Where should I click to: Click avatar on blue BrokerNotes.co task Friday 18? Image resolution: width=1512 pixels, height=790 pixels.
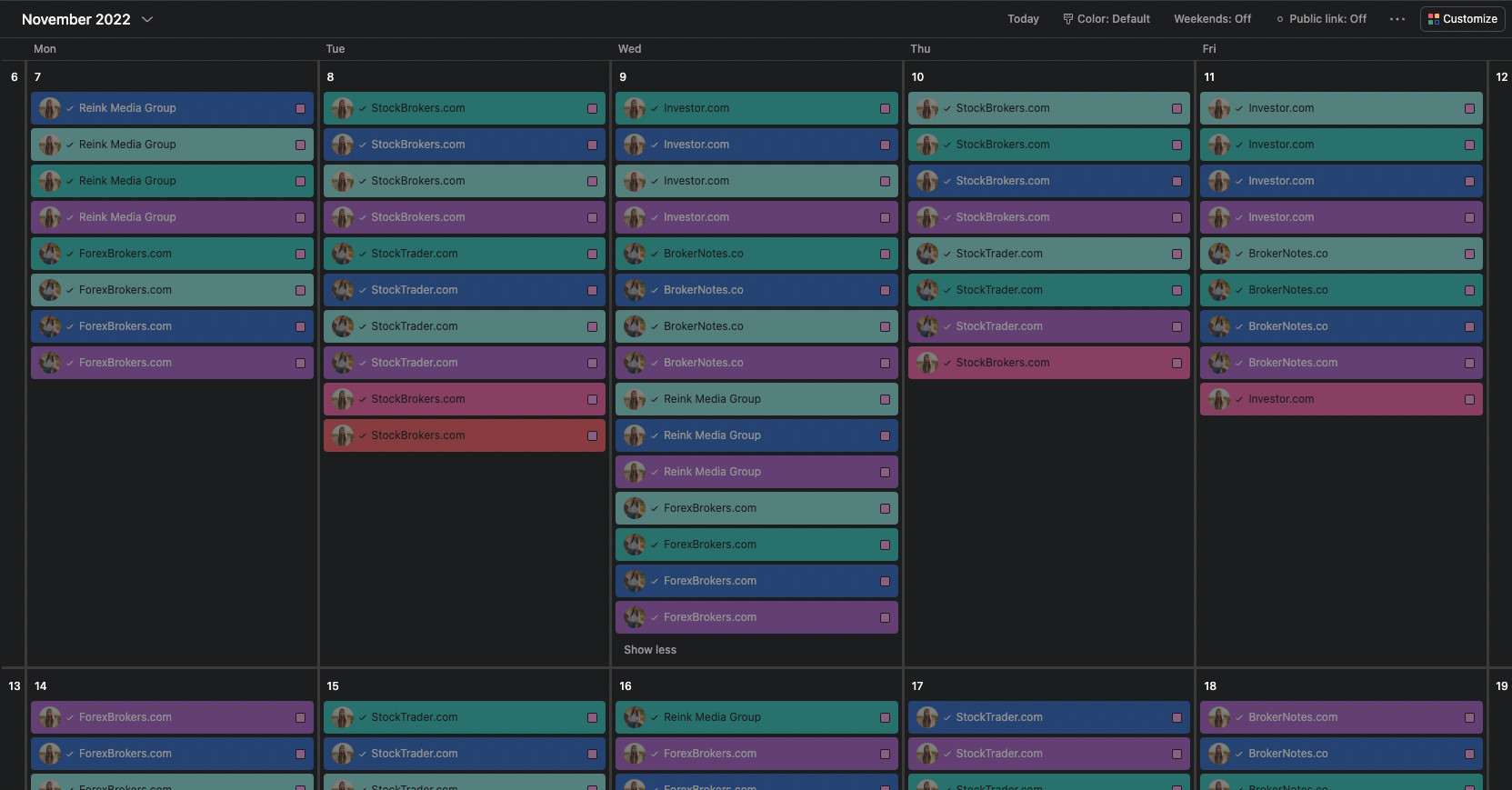pos(1219,754)
